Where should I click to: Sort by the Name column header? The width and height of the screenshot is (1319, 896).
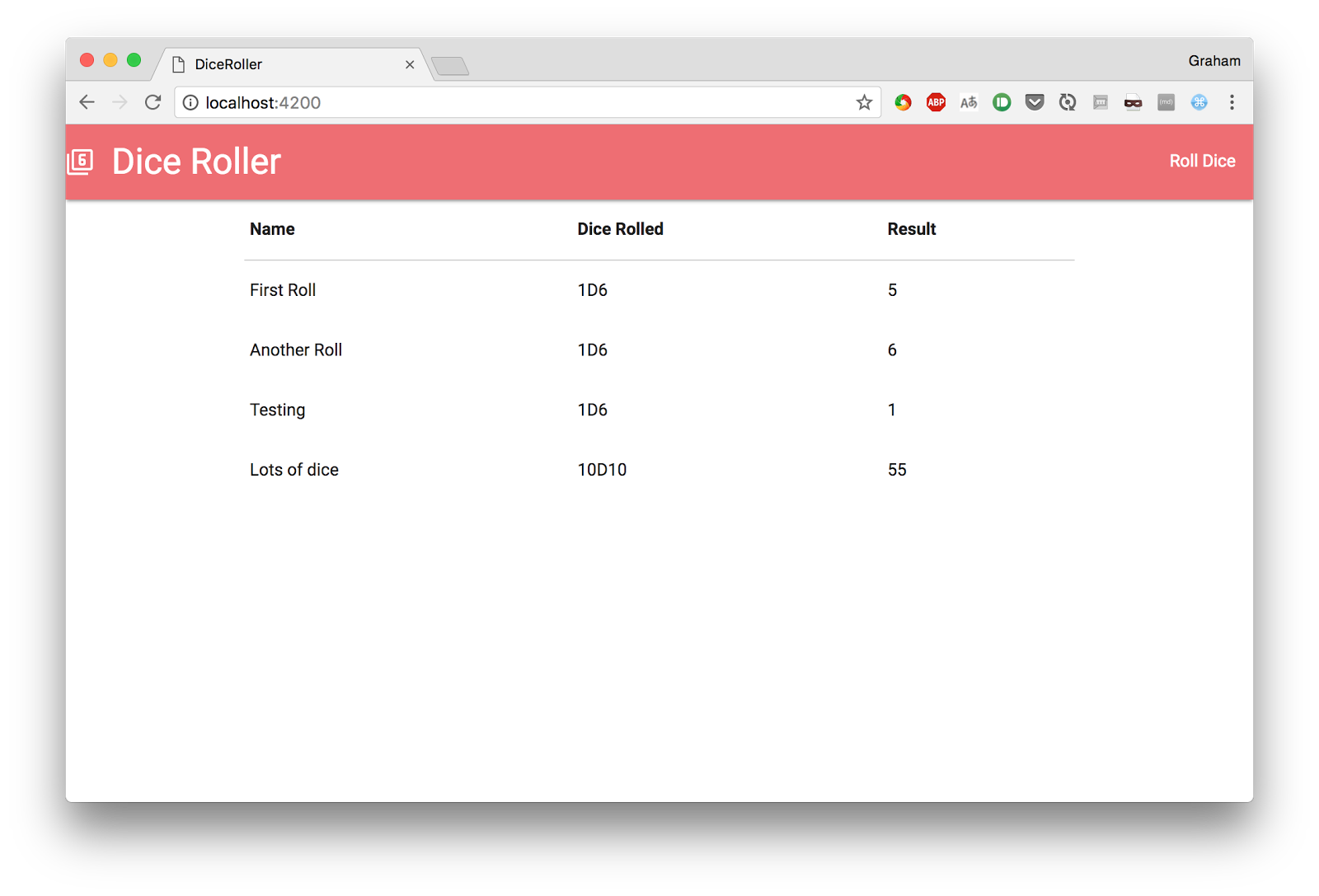point(272,229)
